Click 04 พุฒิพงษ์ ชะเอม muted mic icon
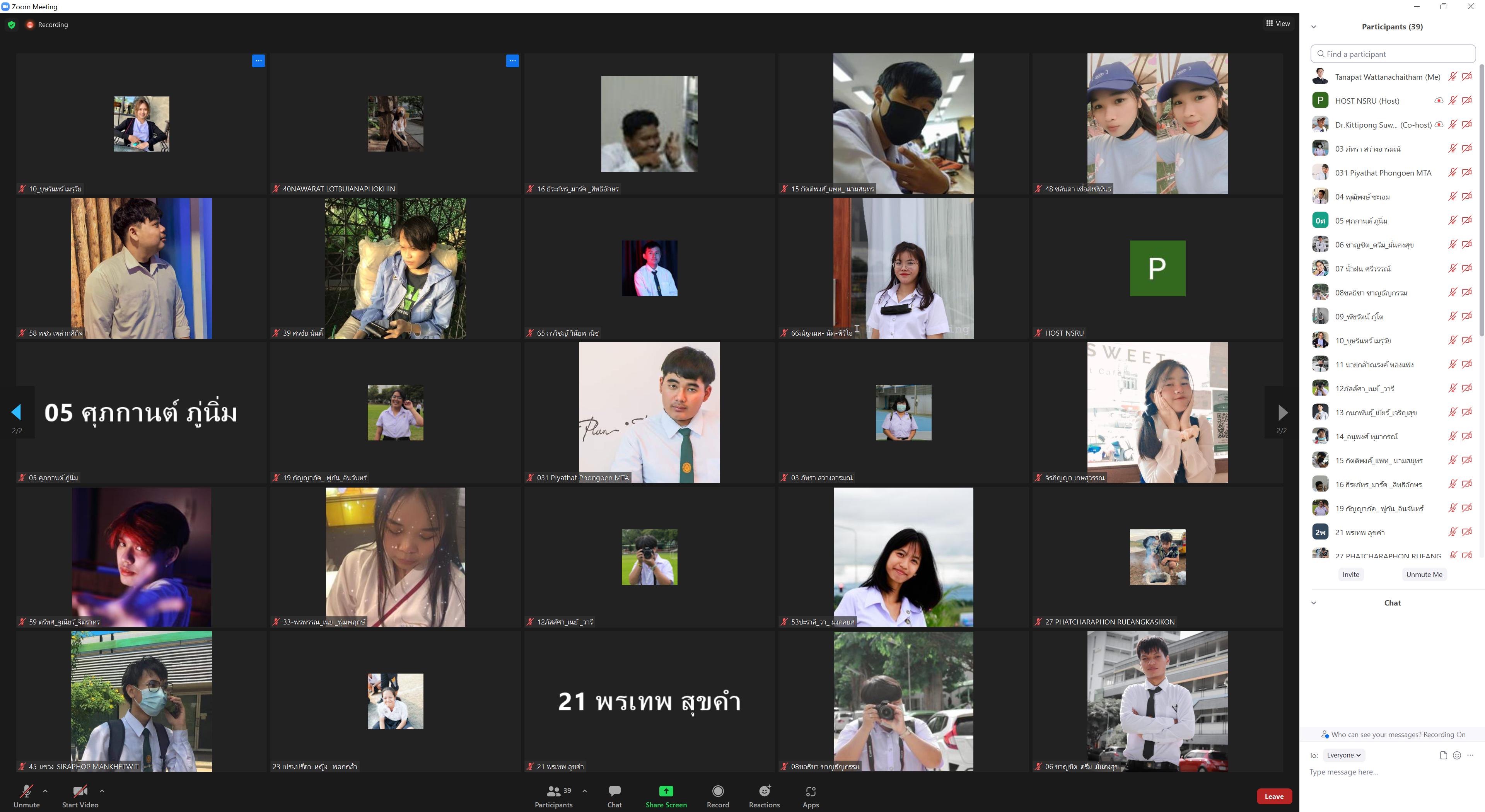 point(1453,196)
